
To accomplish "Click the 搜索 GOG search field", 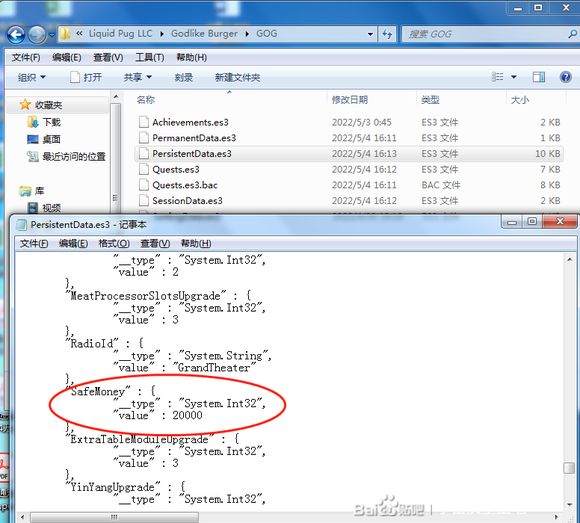I will click(486, 34).
